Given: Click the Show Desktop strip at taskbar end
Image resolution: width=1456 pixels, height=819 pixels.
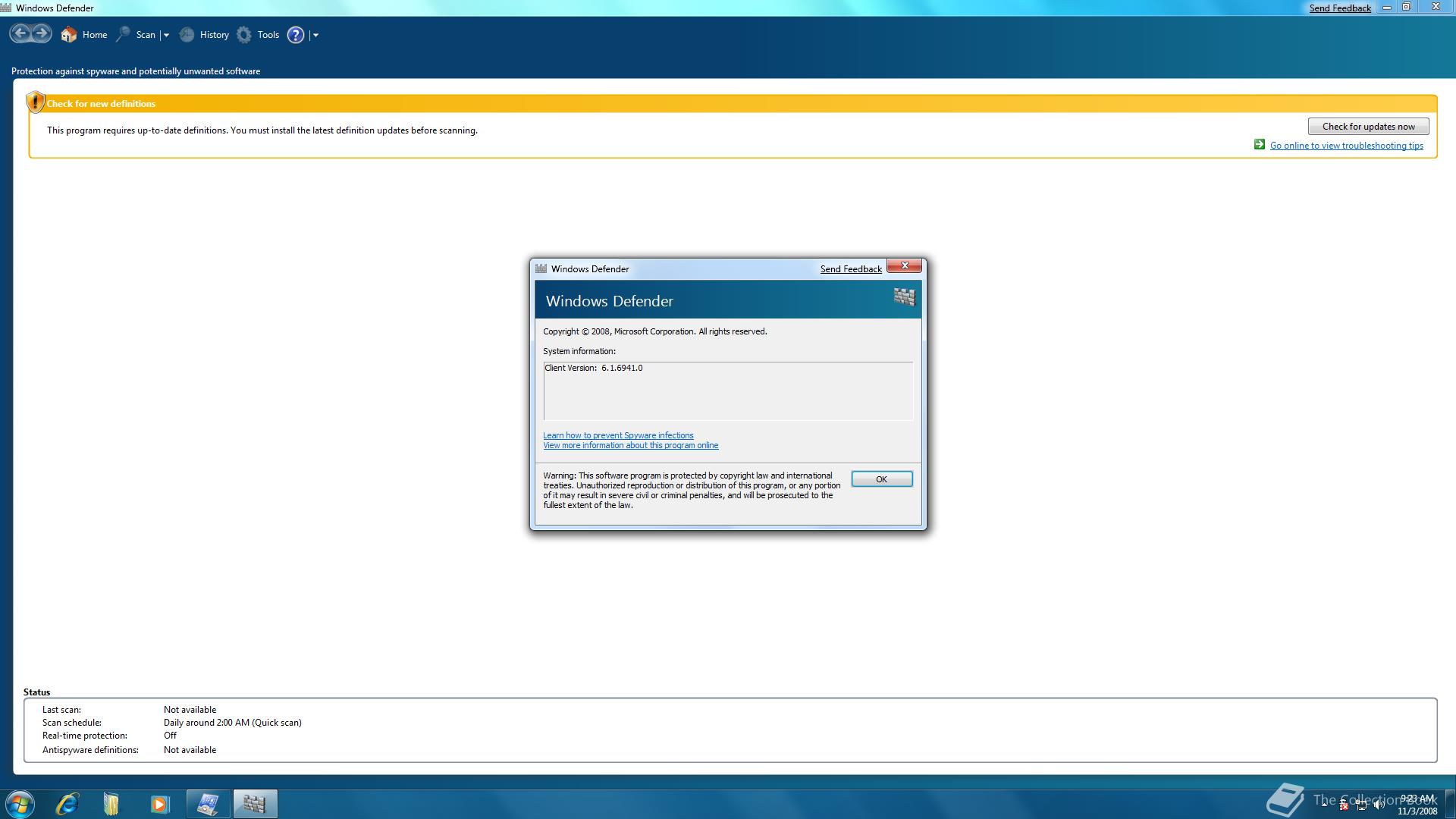Looking at the screenshot, I should click(1450, 804).
